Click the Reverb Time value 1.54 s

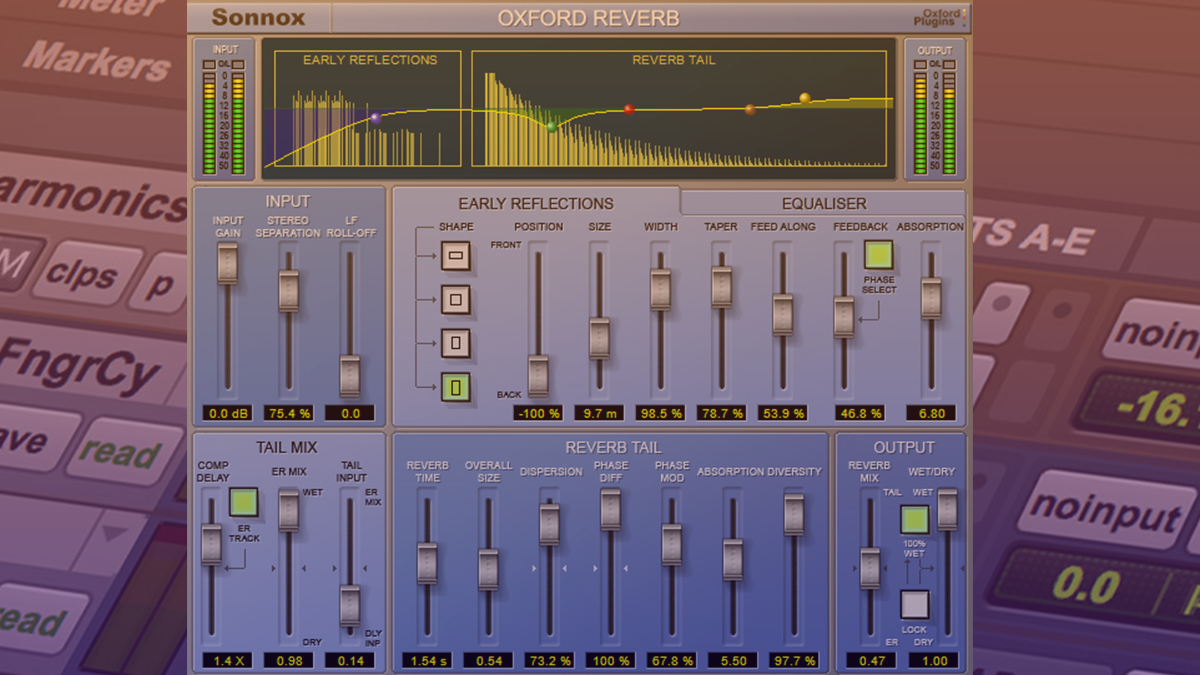tap(427, 660)
